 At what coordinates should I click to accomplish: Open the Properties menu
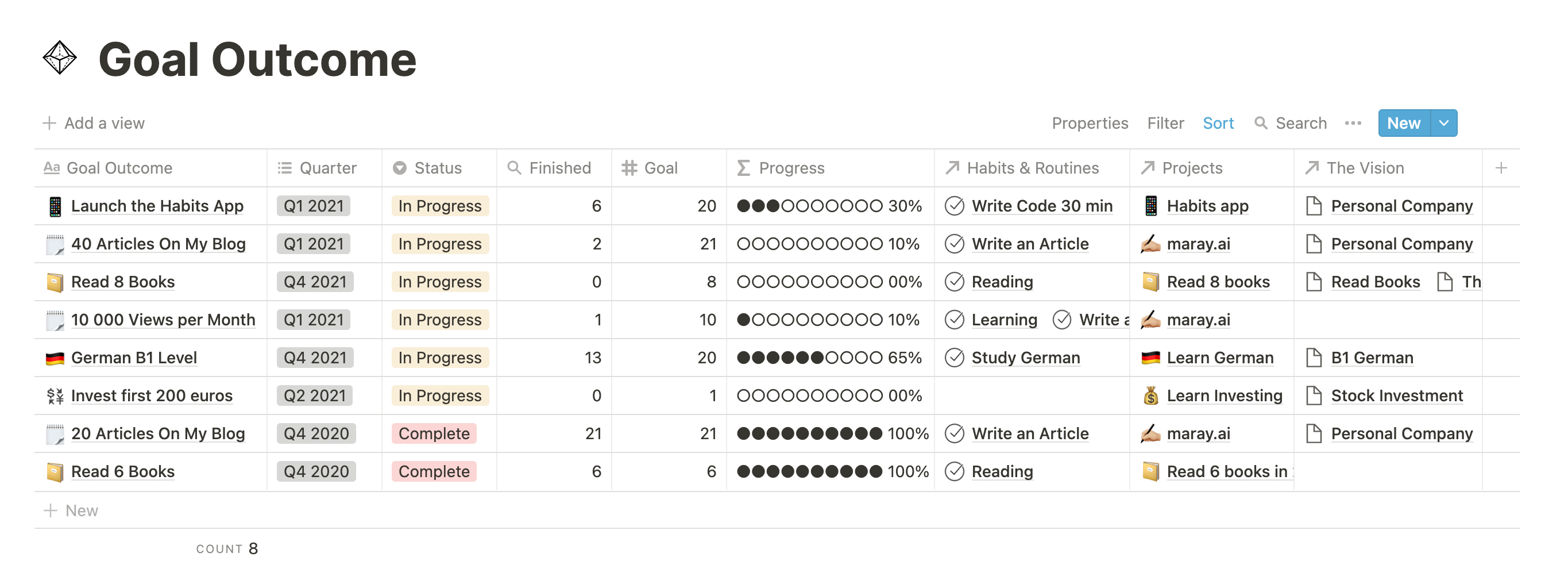click(x=1090, y=123)
